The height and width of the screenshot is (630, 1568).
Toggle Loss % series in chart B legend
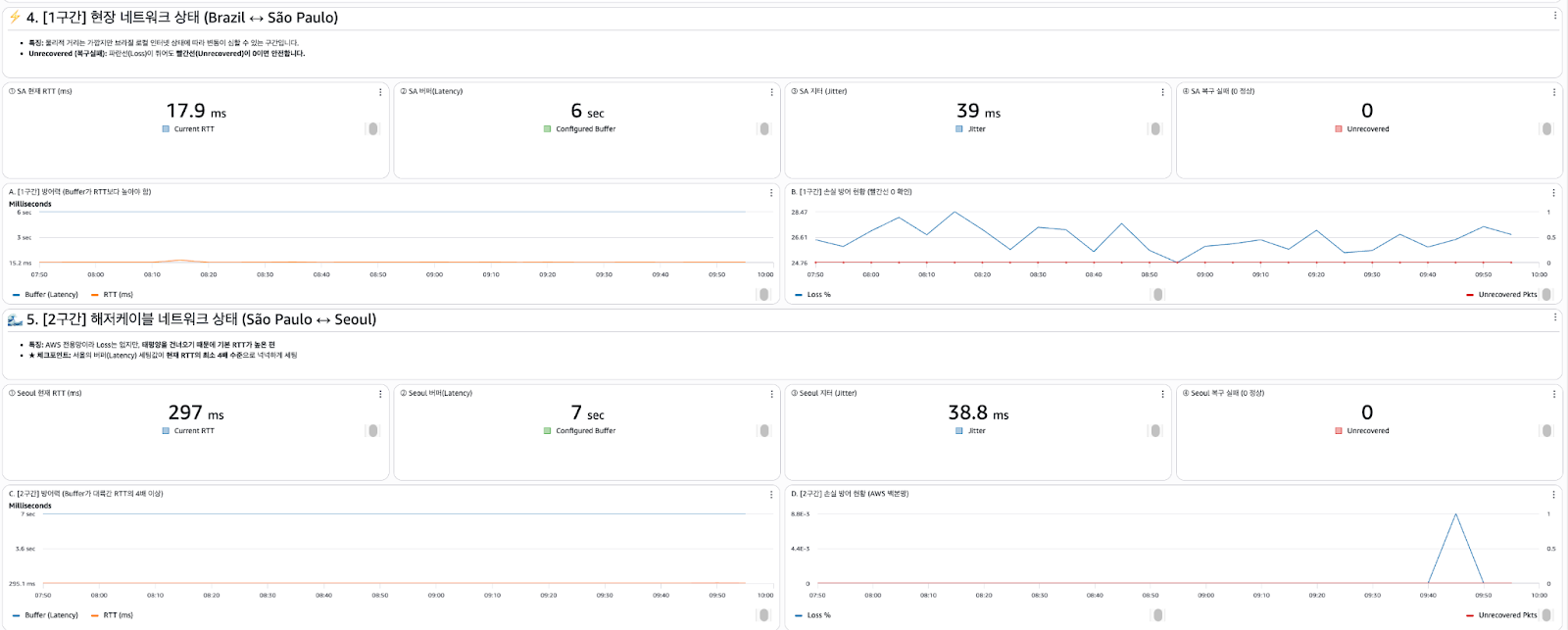pos(818,295)
